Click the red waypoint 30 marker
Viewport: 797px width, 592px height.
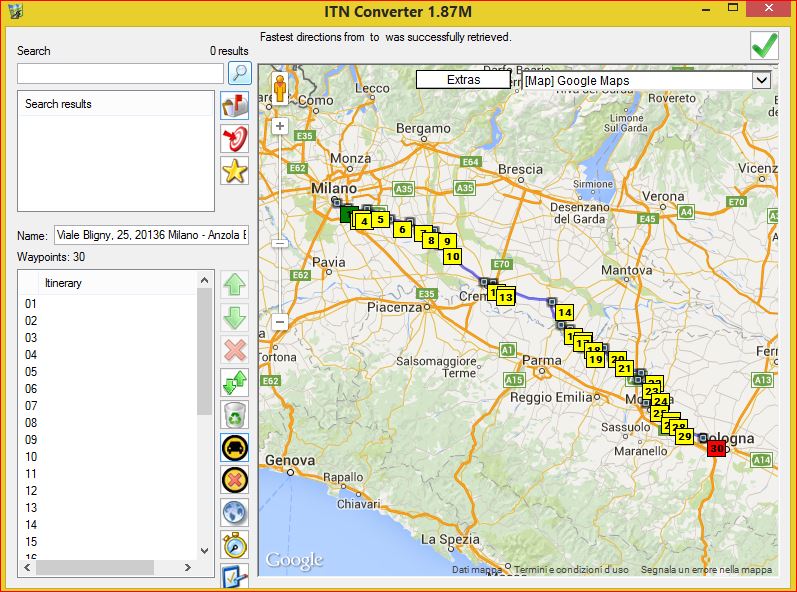click(x=717, y=448)
